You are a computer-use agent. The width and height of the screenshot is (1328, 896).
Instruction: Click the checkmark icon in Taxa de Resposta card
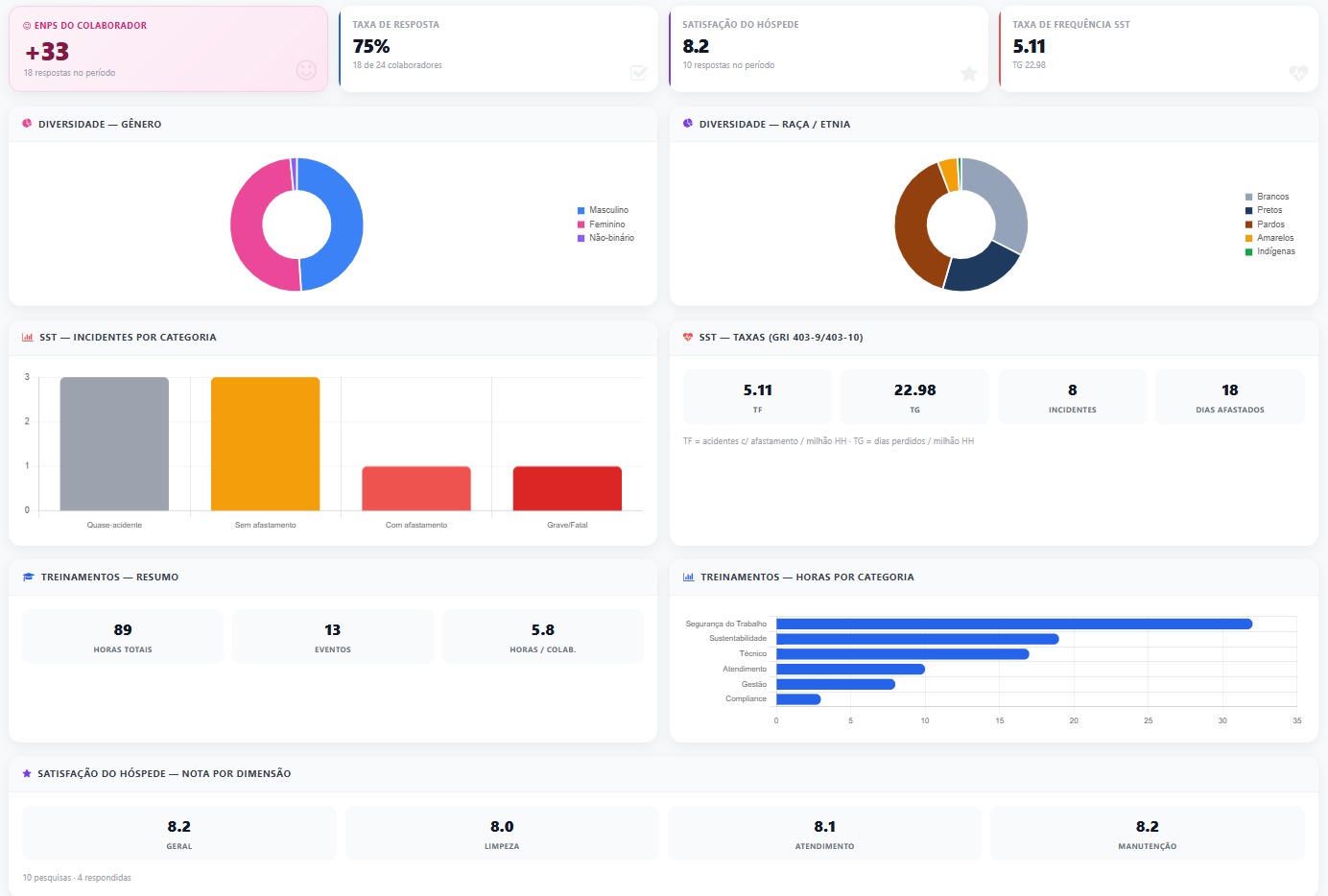(639, 73)
